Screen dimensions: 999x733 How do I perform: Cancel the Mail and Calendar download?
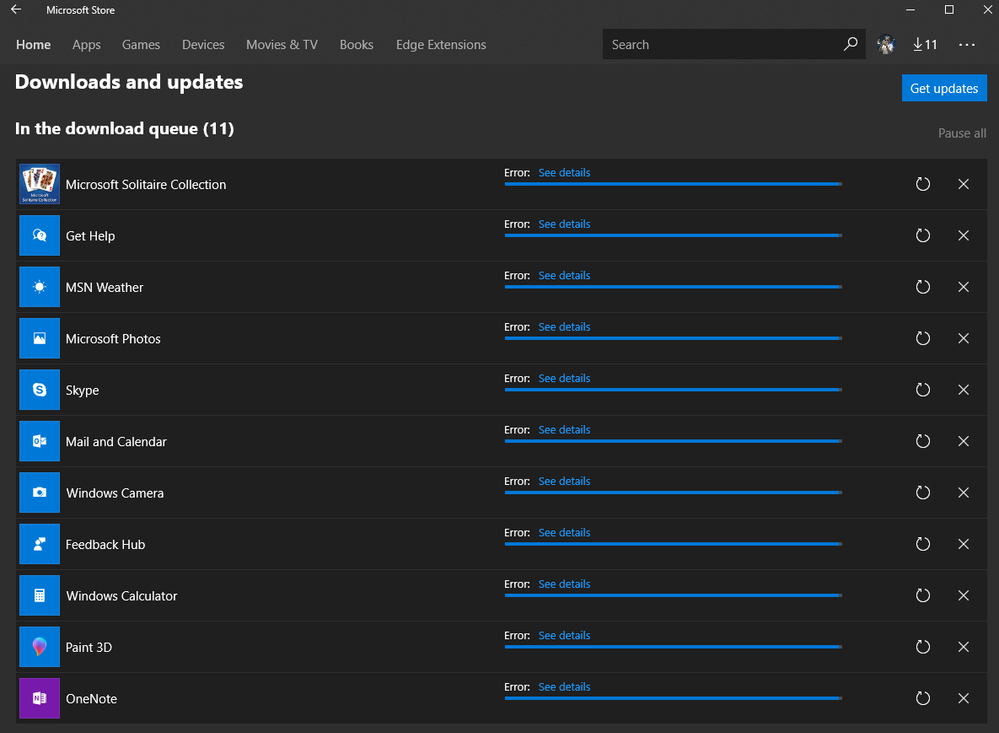(x=963, y=441)
